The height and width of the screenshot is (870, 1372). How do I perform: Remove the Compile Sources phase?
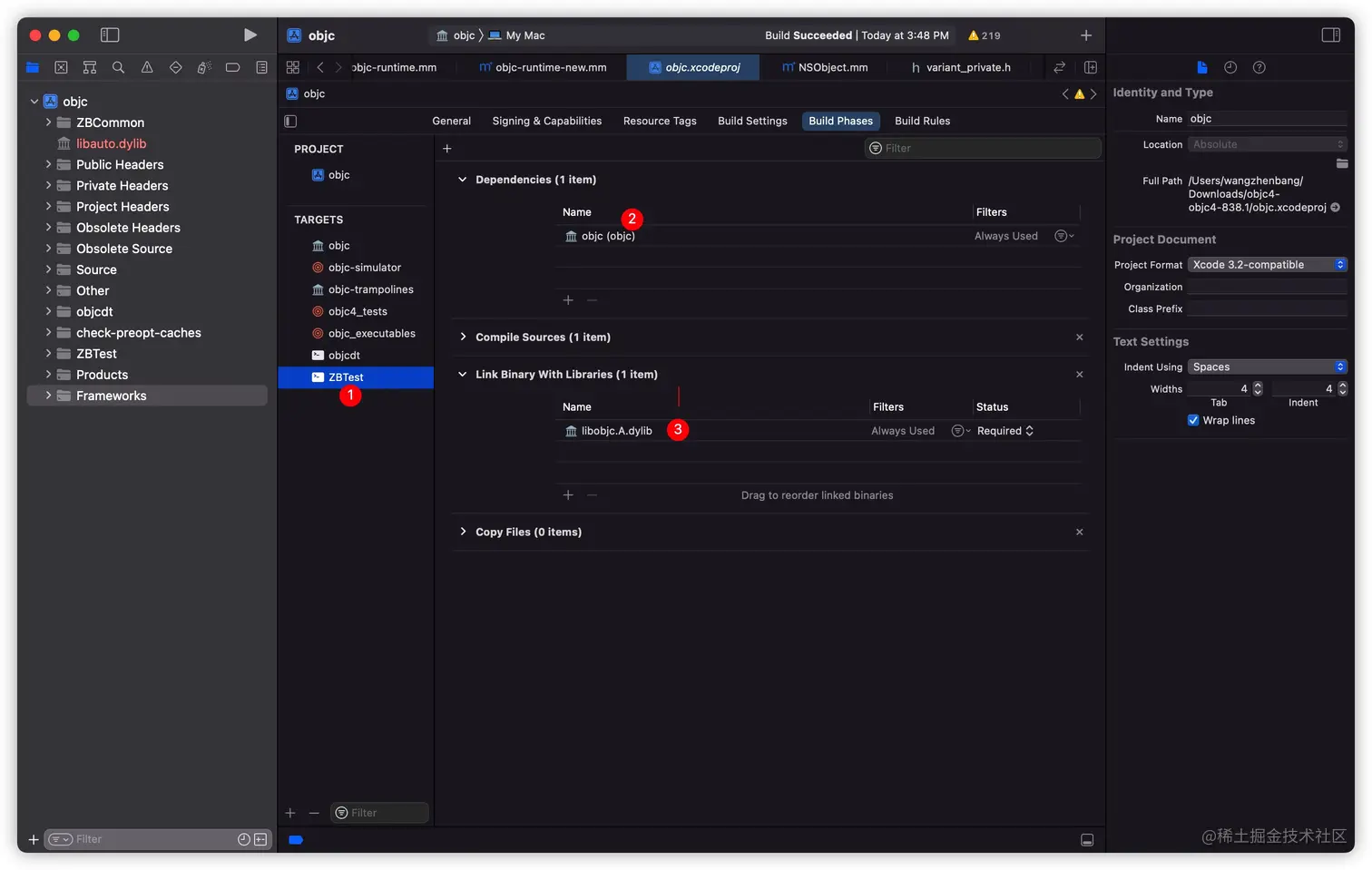pos(1079,337)
